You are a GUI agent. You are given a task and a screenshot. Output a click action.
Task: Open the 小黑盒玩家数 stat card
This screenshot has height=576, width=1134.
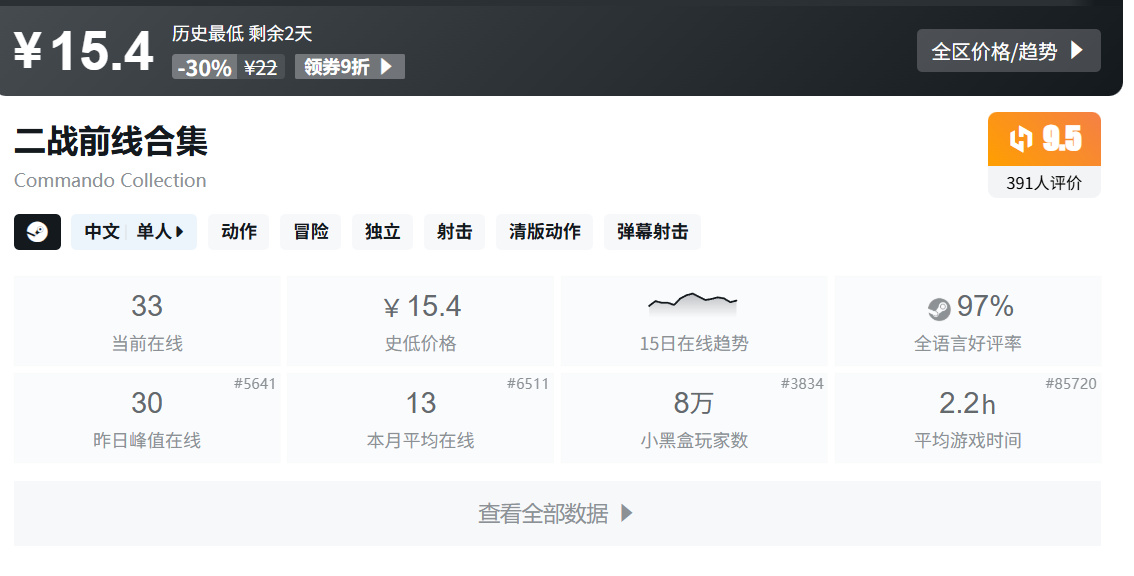tap(694, 418)
